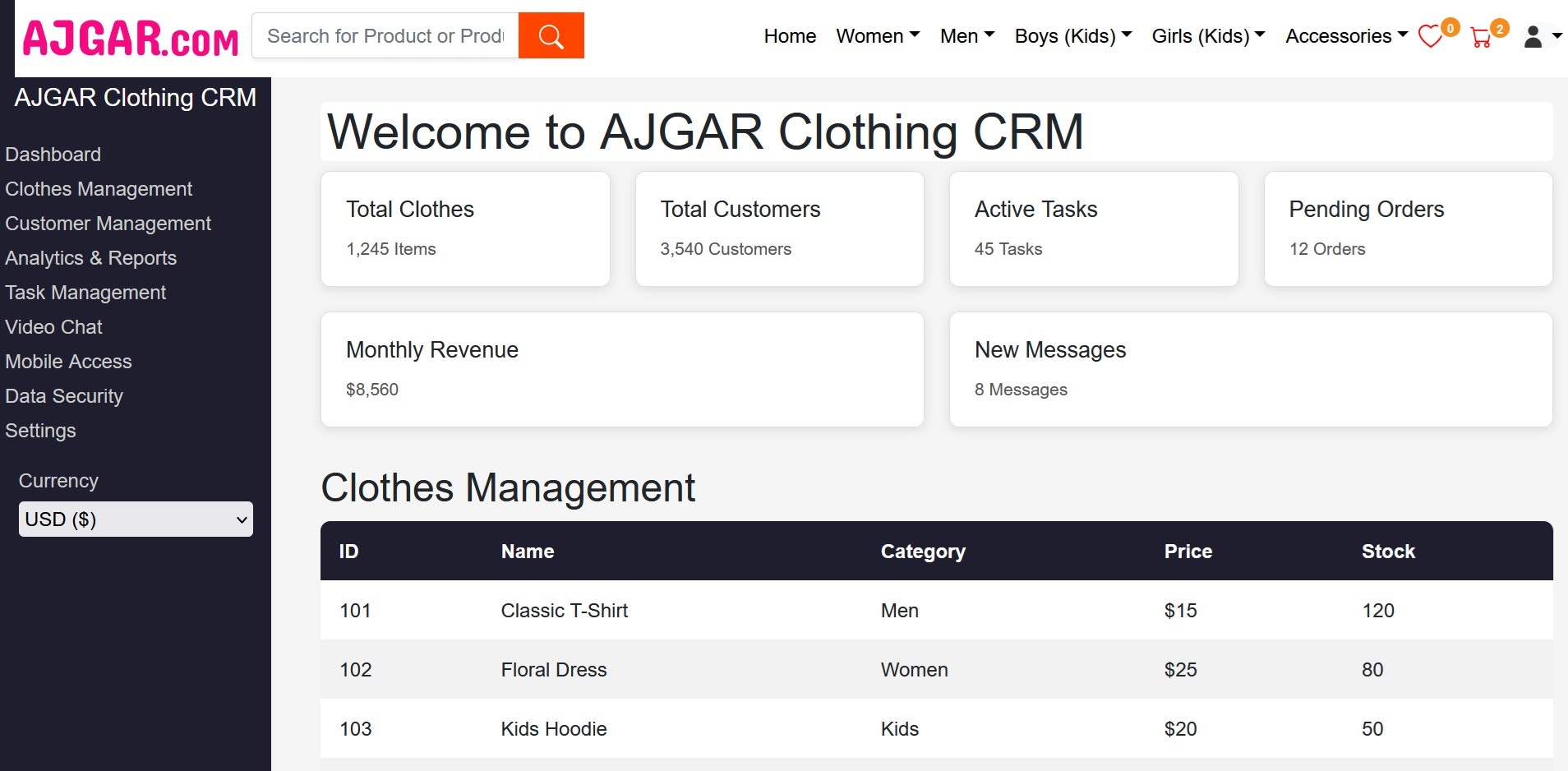Expand the Women dropdown menu
The width and height of the screenshot is (1568, 771).
(878, 36)
